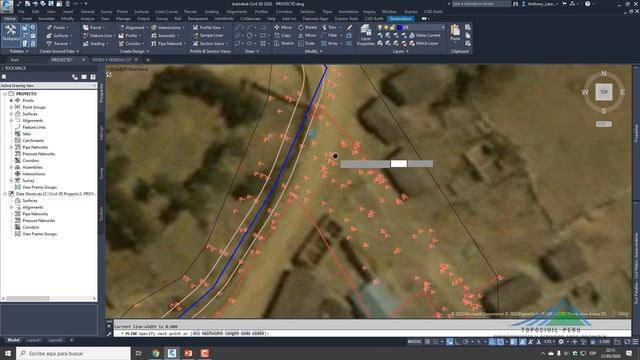Select Catchments in Toolspace tree

click(x=33, y=140)
